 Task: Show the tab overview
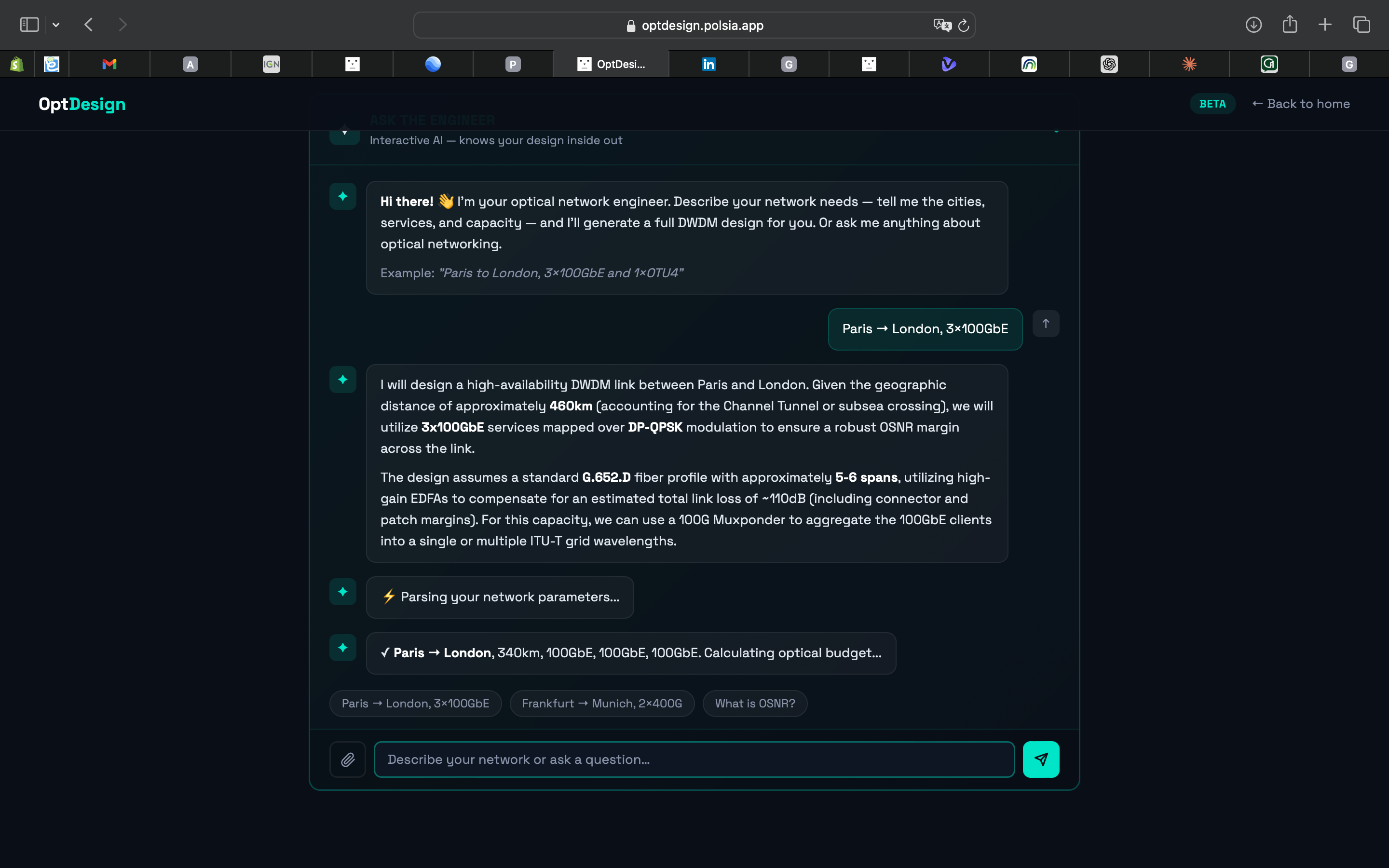1362,25
